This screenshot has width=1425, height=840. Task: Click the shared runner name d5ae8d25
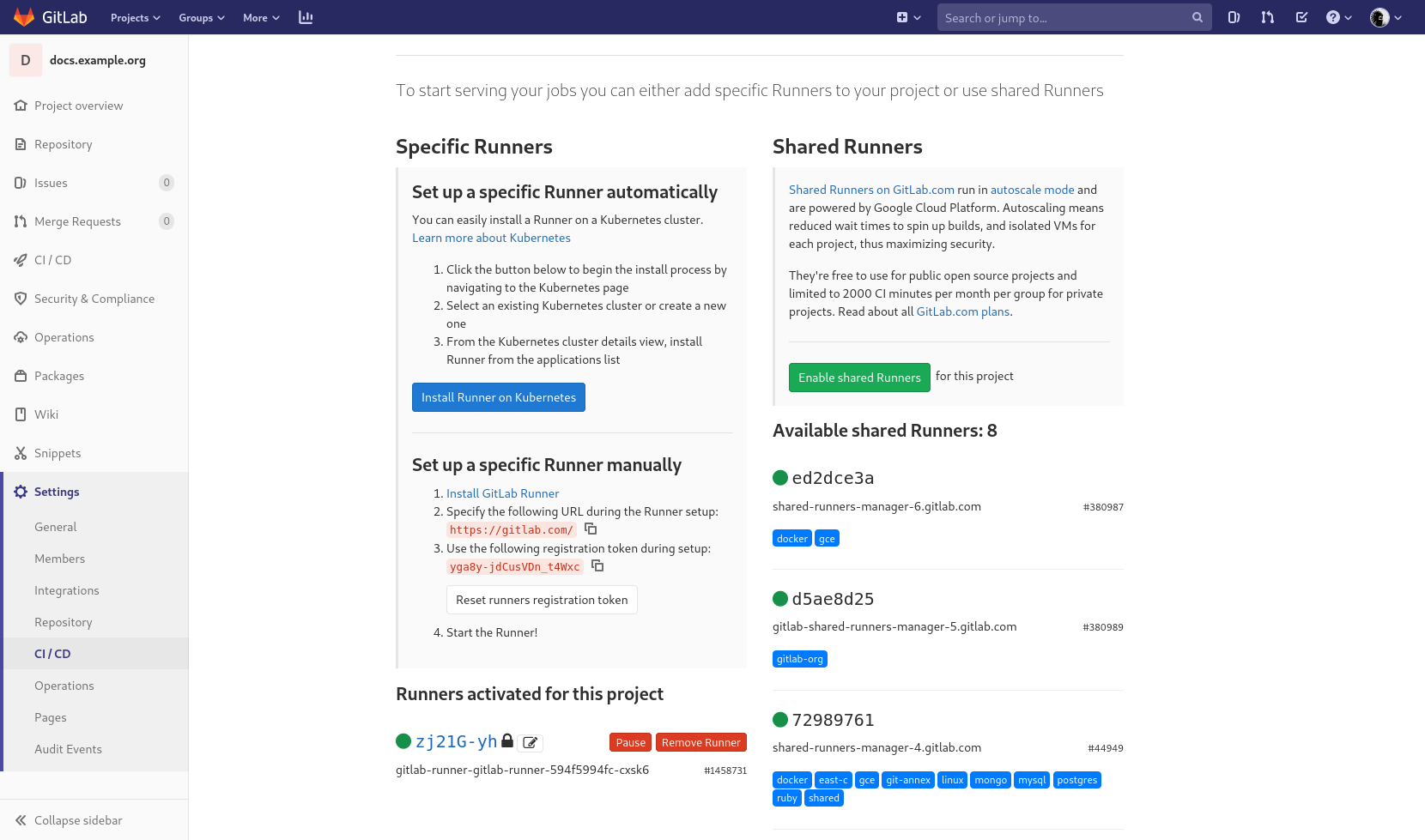click(833, 599)
